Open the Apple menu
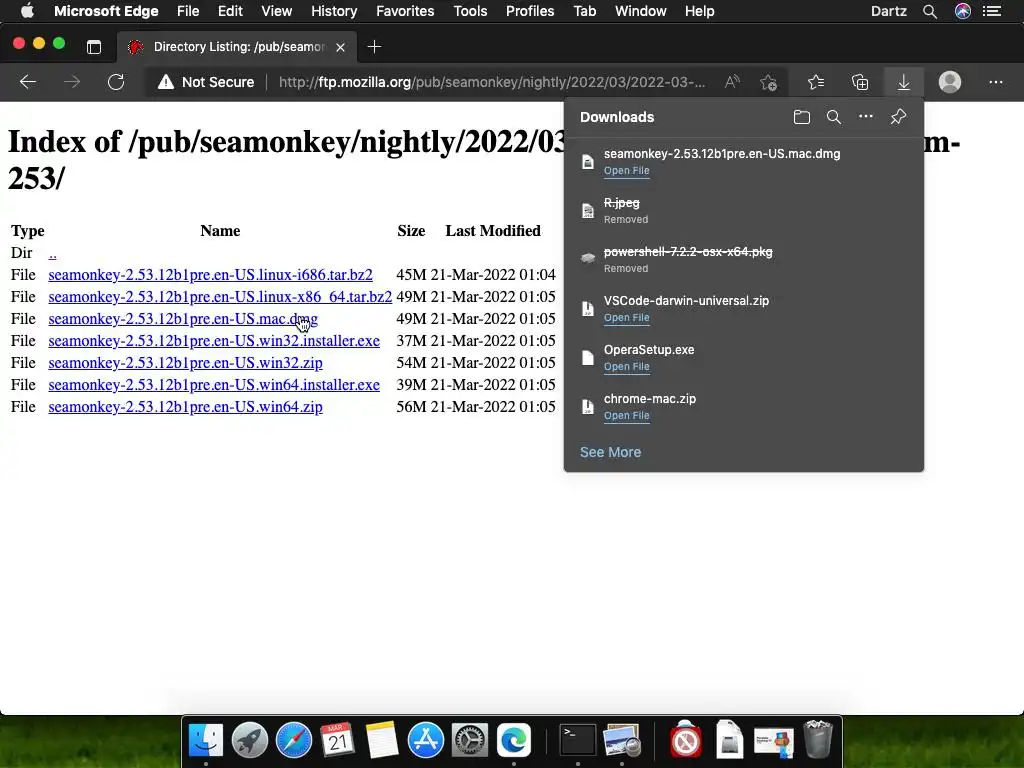Image resolution: width=1024 pixels, height=768 pixels. tap(27, 11)
